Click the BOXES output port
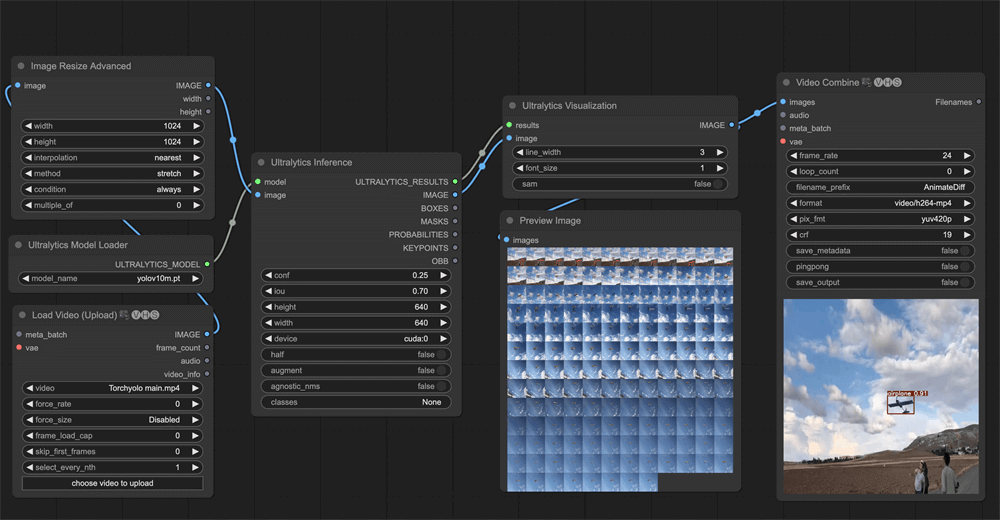The width and height of the screenshot is (1000, 520). [455, 208]
